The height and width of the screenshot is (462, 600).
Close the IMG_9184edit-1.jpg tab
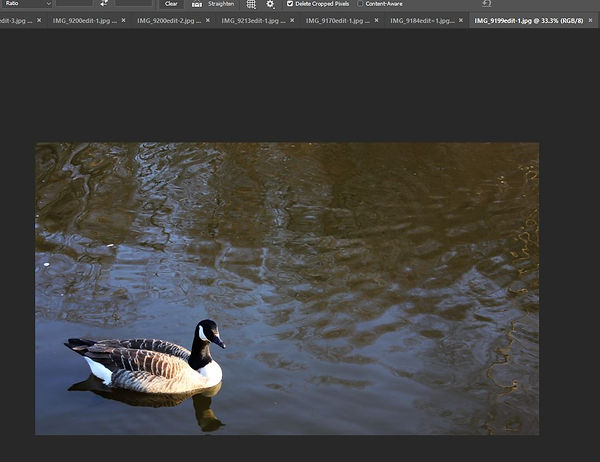(x=461, y=20)
